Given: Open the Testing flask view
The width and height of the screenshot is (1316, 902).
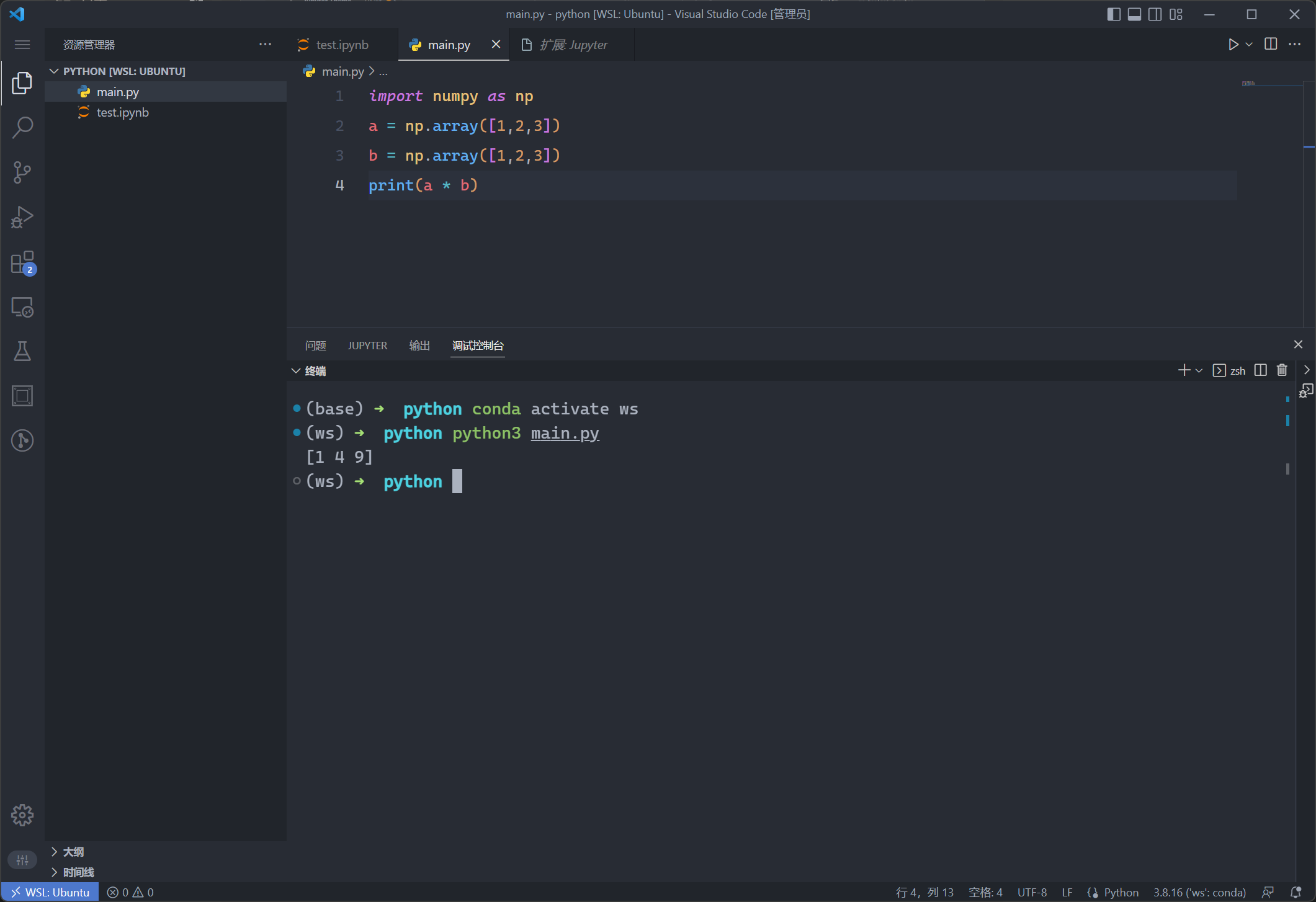Looking at the screenshot, I should 22,351.
